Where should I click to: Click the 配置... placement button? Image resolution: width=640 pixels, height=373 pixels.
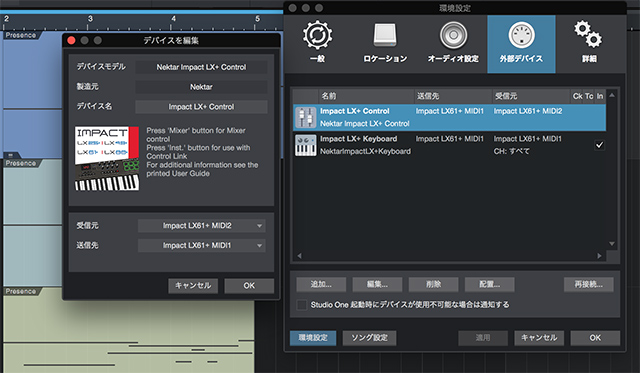(489, 284)
